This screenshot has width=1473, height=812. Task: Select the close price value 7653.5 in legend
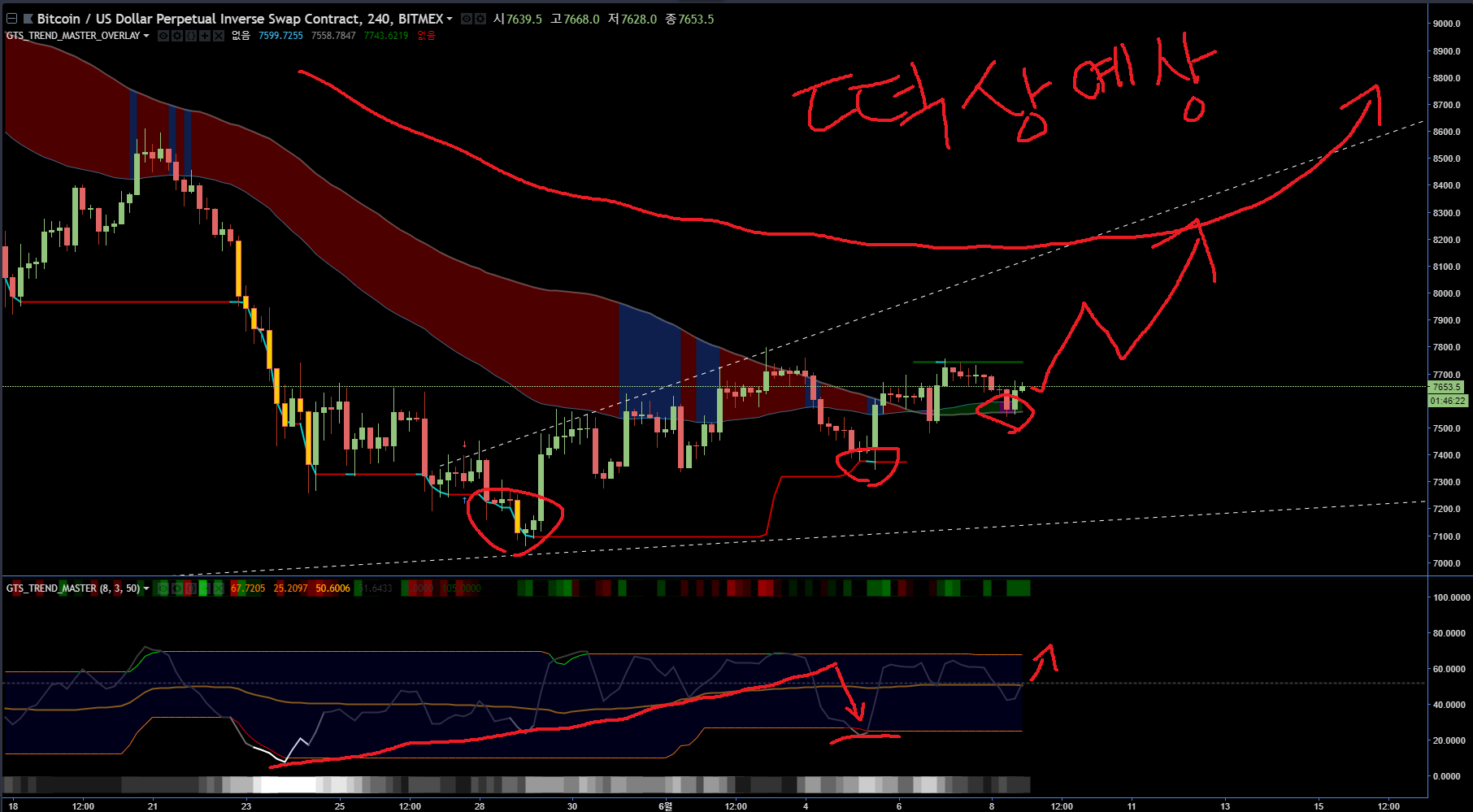tap(696, 19)
